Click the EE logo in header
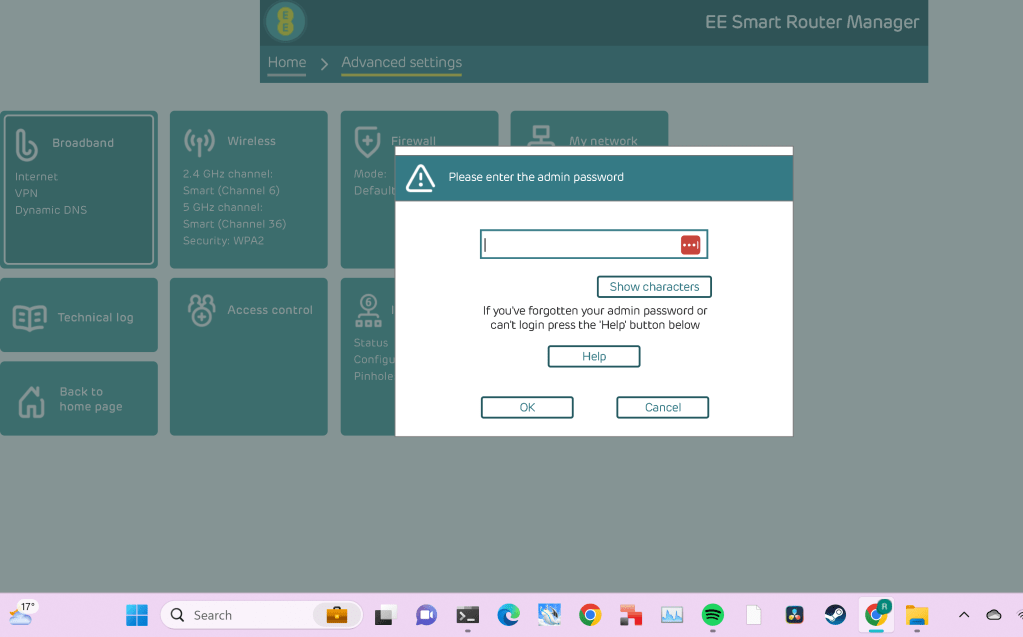Viewport: 1023px width, 637px height. (286, 22)
